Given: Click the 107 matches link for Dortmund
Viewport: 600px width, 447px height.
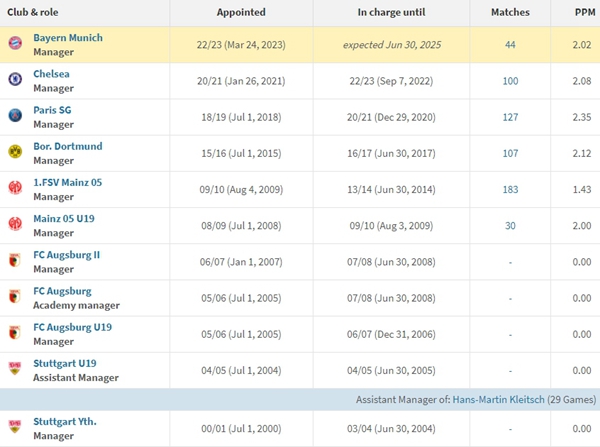Looking at the screenshot, I should pos(510,153).
